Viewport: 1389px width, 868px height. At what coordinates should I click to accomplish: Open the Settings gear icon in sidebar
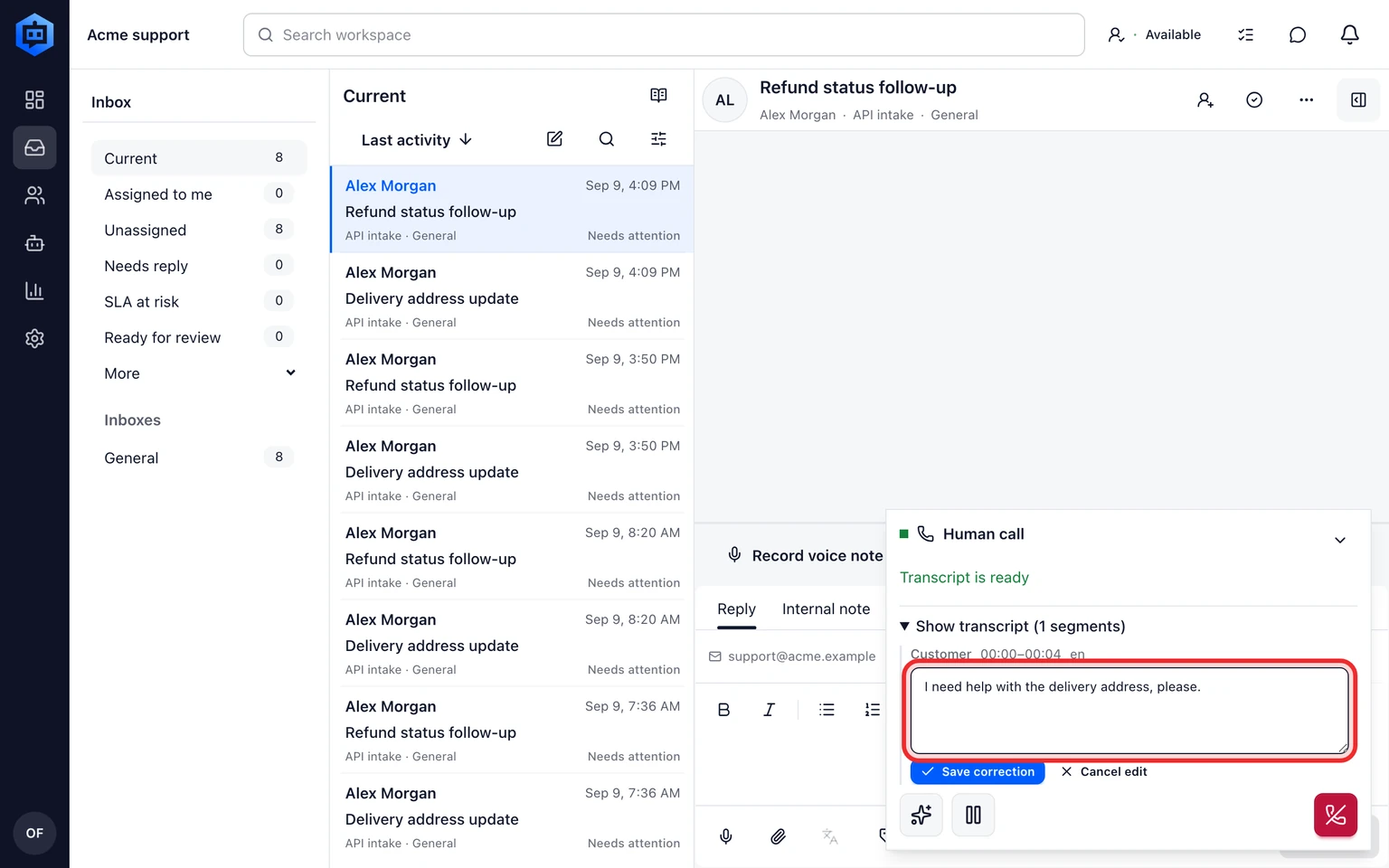[x=34, y=338]
